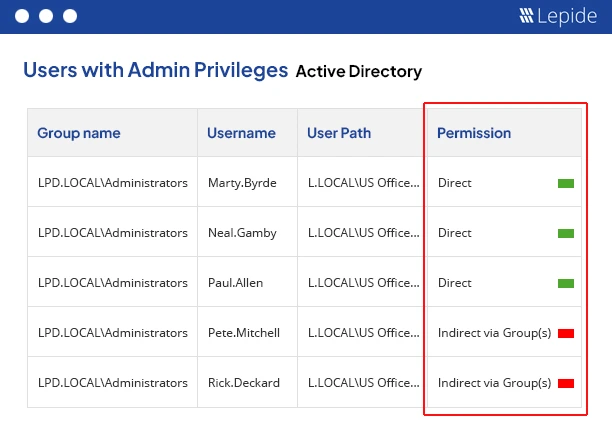
Task: Click the first window control dot
Action: point(21,16)
